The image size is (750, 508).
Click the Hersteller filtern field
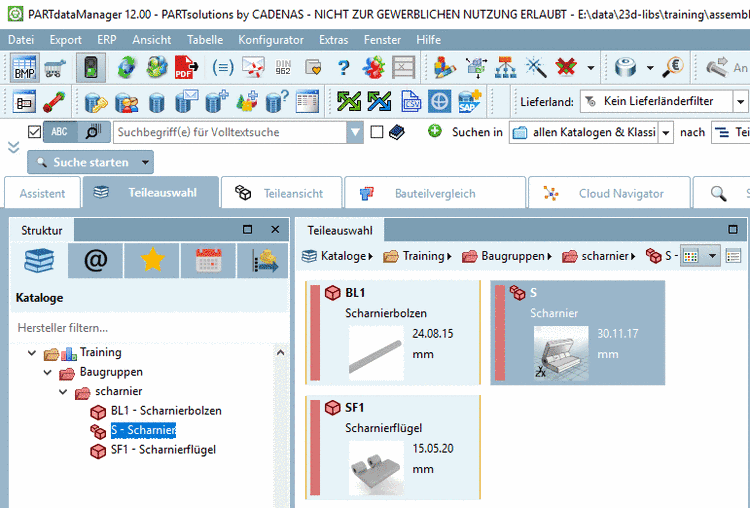(x=149, y=328)
